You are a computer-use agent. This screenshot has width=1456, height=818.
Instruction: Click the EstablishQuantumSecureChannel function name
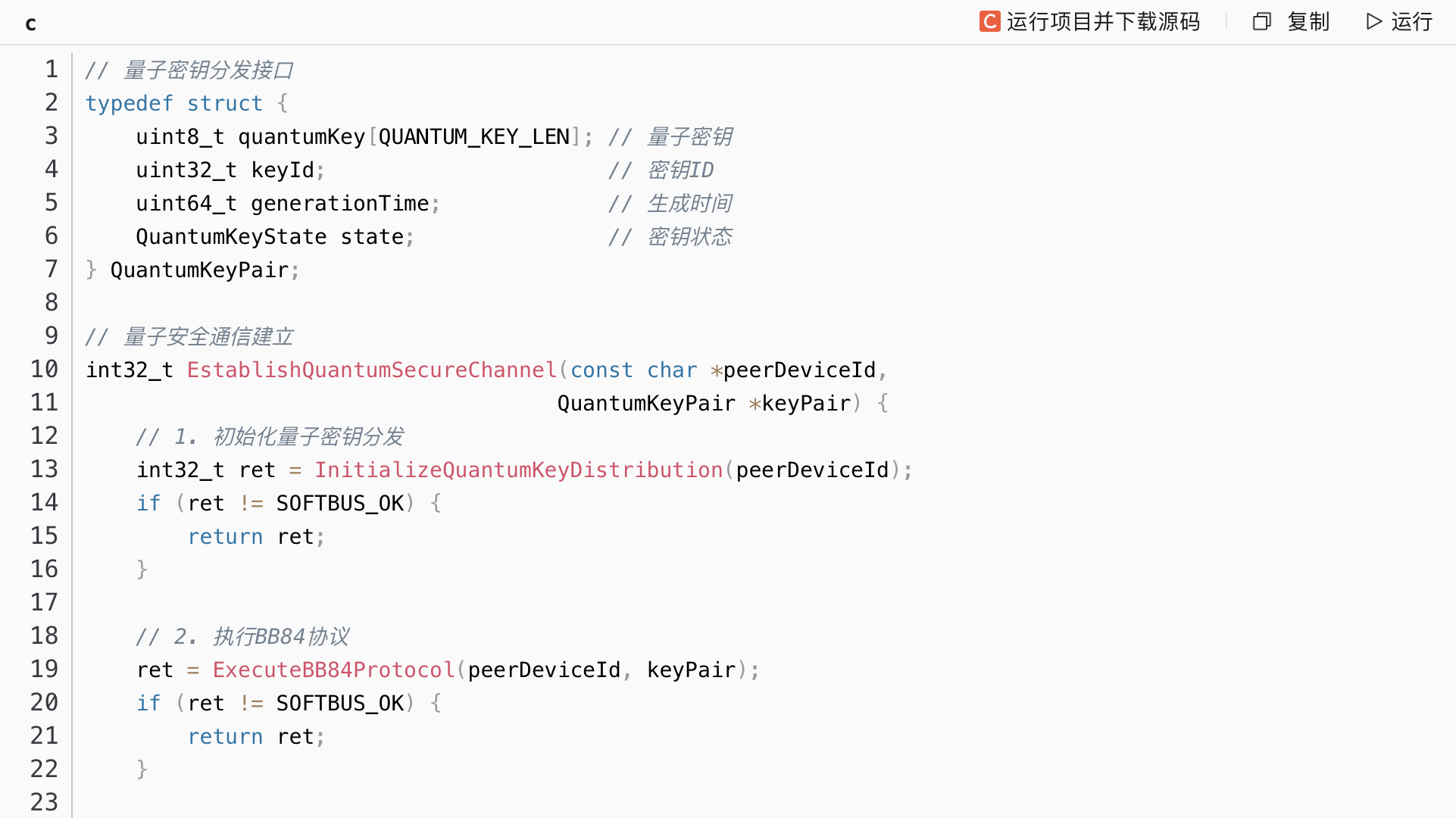(x=371, y=370)
